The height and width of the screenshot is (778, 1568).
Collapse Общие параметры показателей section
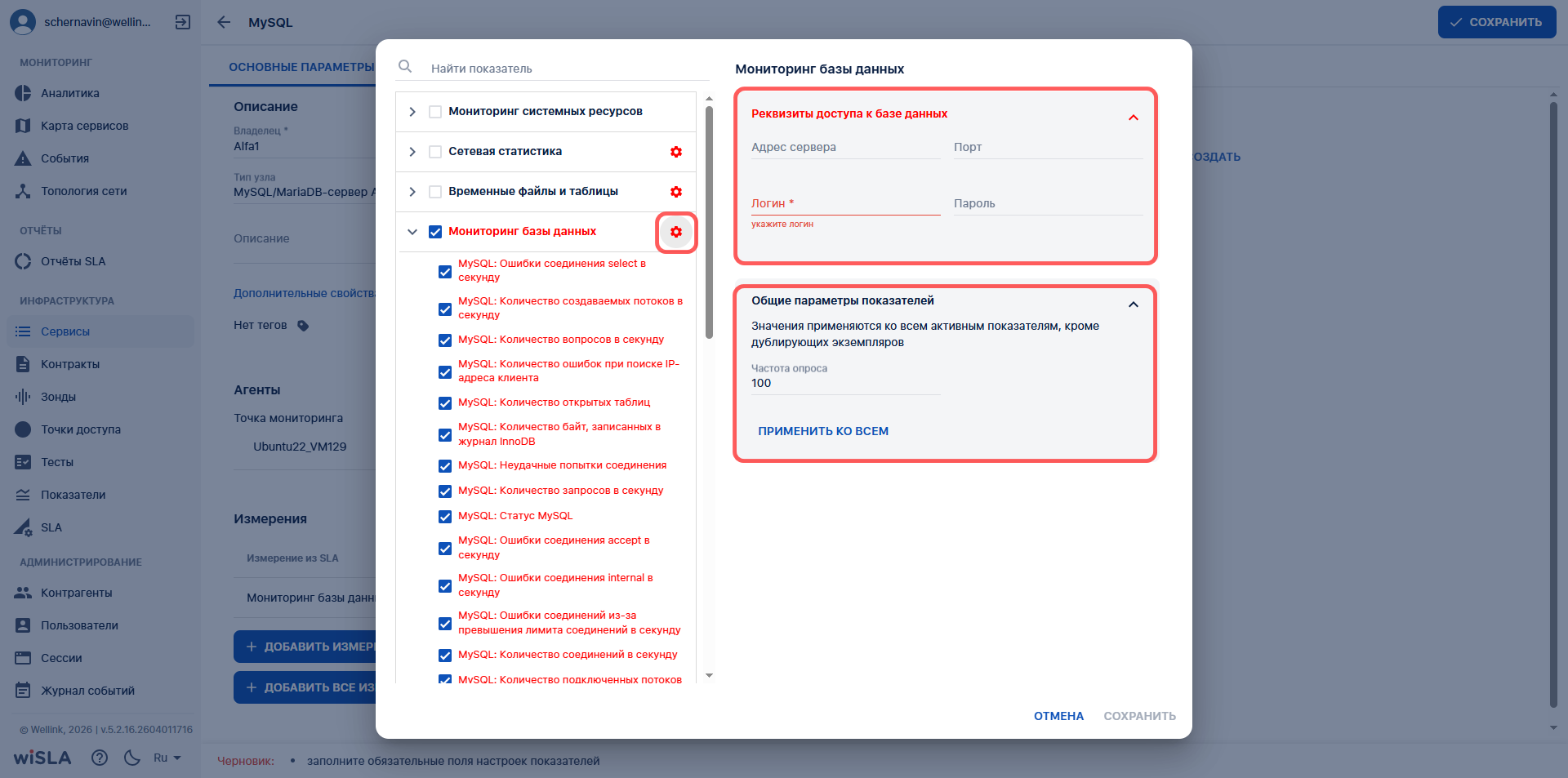pos(1134,305)
